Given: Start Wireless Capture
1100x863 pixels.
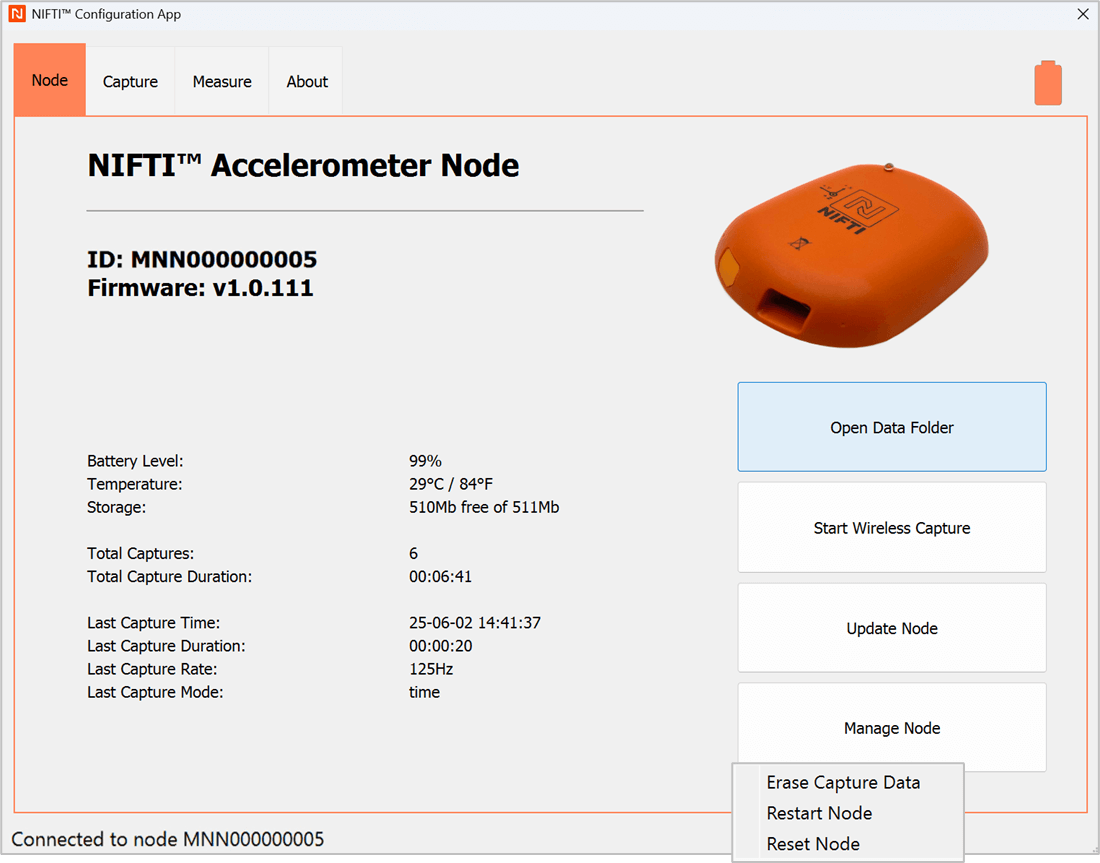Looking at the screenshot, I should tap(892, 528).
